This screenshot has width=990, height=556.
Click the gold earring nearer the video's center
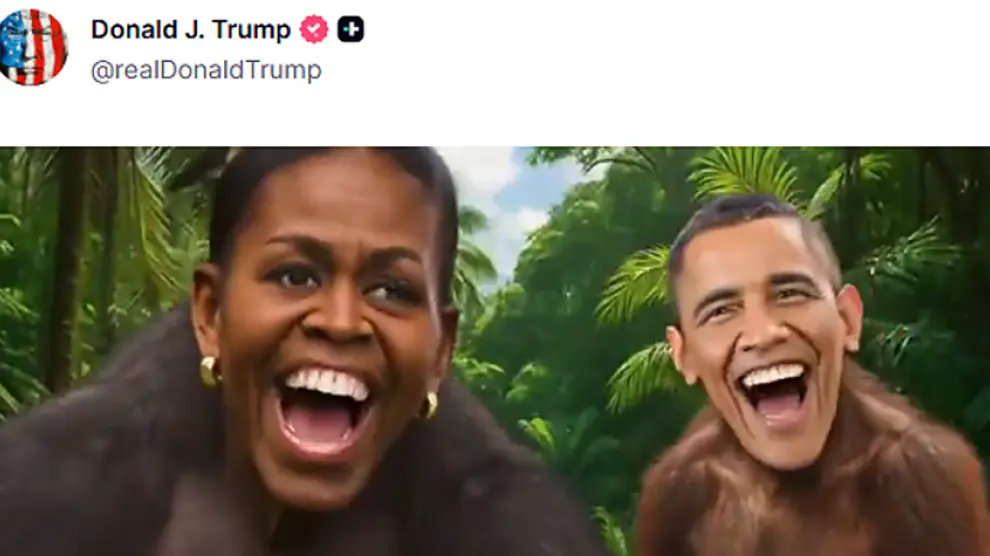tap(429, 405)
